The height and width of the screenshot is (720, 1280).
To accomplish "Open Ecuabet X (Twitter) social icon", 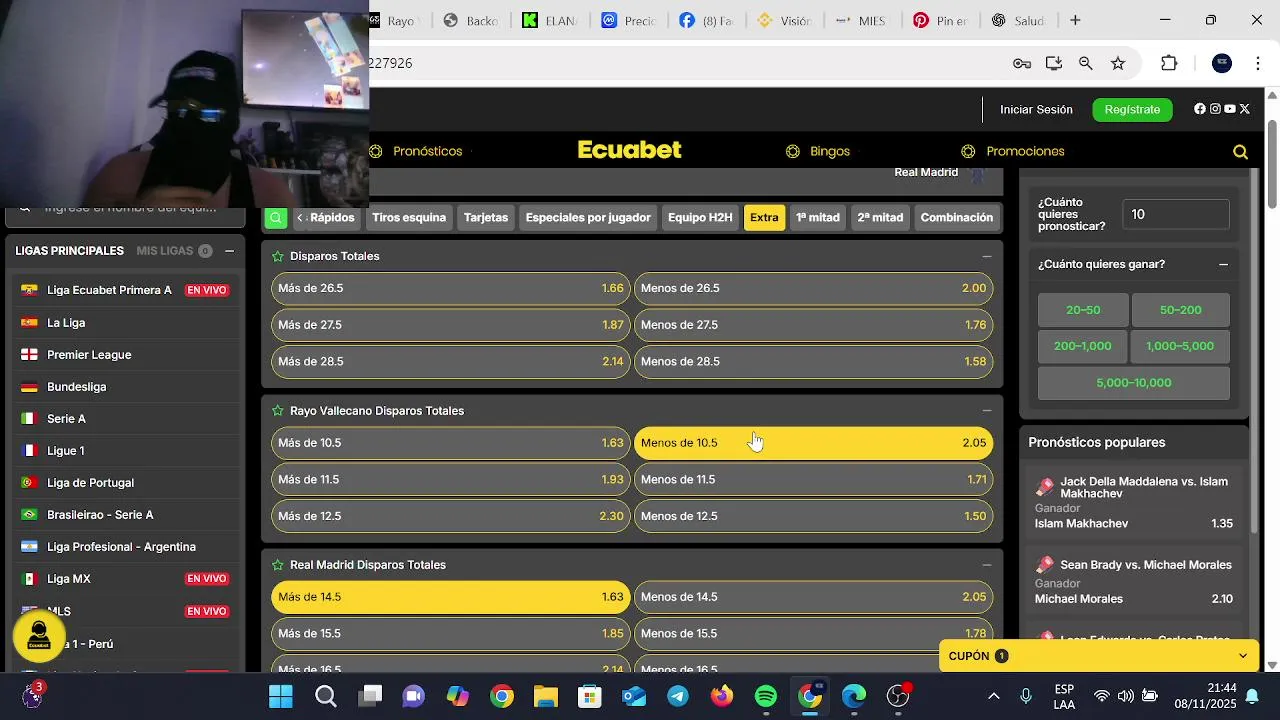I will click(1245, 109).
